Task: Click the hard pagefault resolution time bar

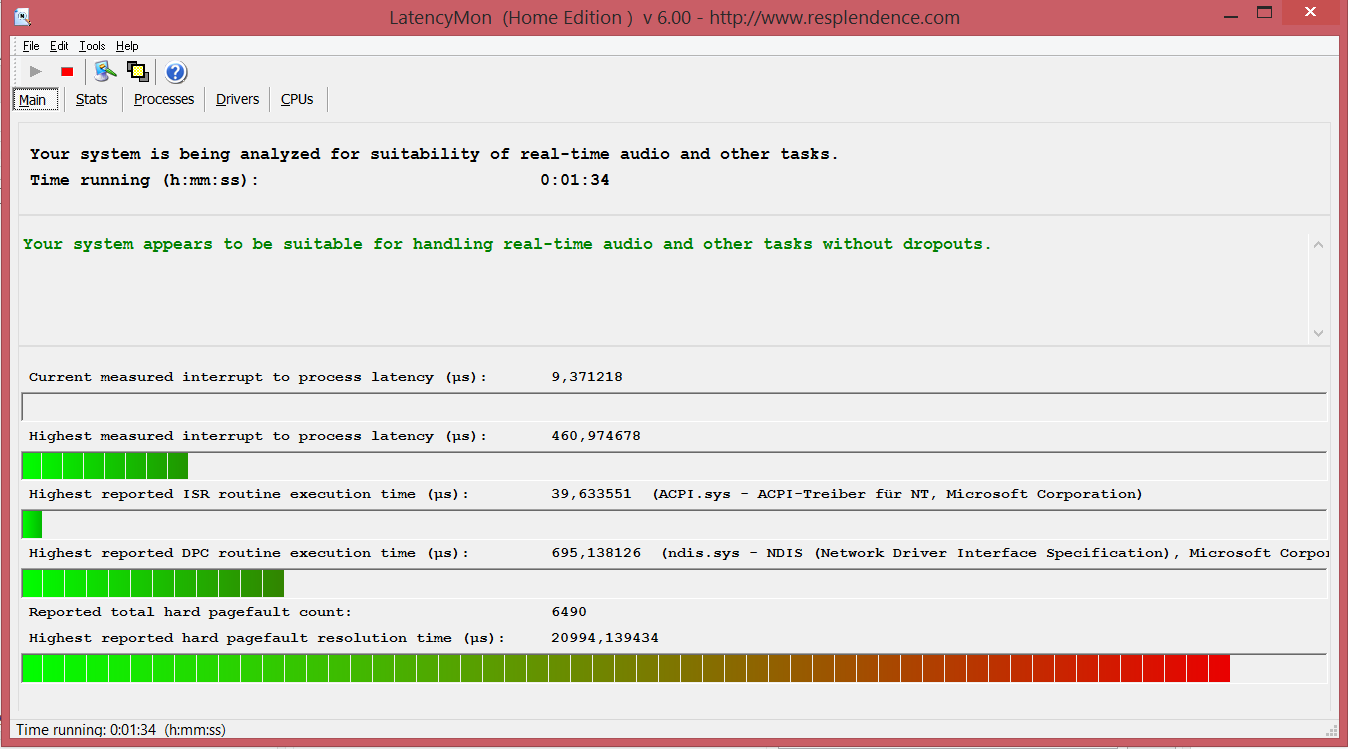Action: (x=674, y=668)
